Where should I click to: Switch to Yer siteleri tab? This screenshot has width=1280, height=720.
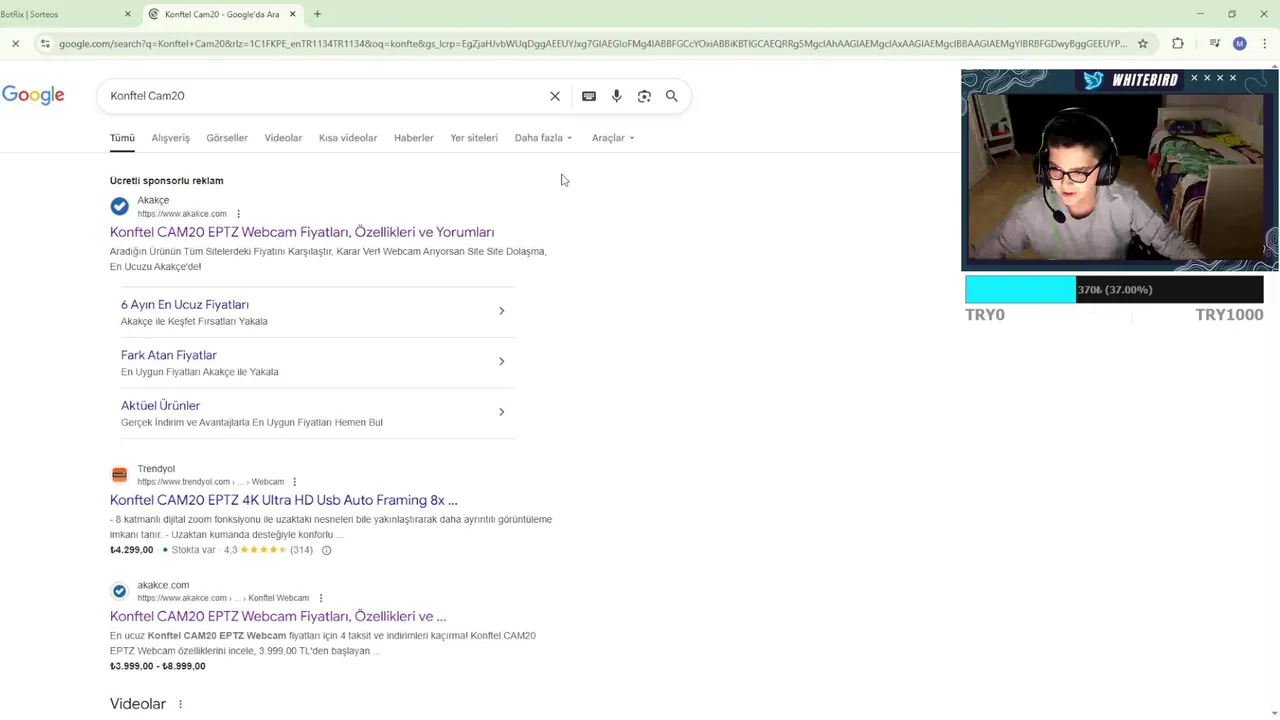coord(474,138)
